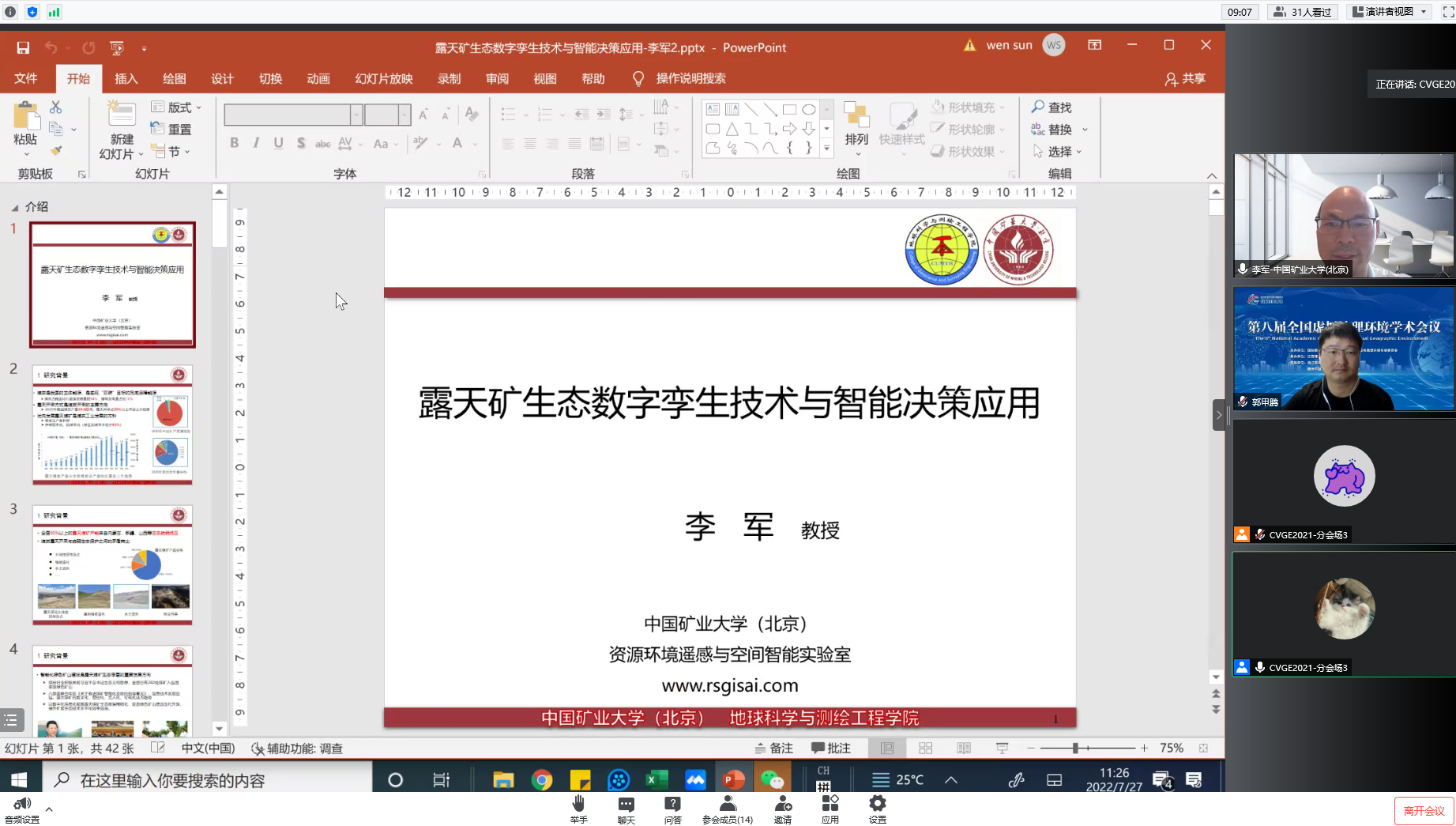
Task: Switch to reading view icon in status bar
Action: click(x=964, y=748)
